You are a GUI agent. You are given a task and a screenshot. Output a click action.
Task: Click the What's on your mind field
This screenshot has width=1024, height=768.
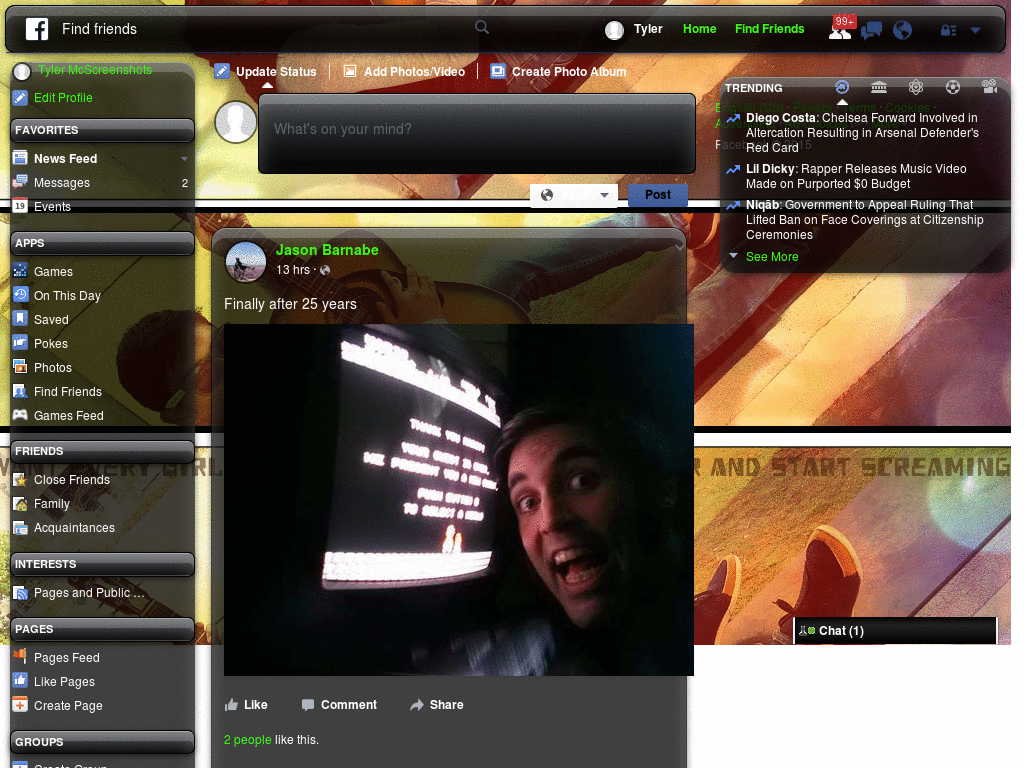(x=477, y=133)
